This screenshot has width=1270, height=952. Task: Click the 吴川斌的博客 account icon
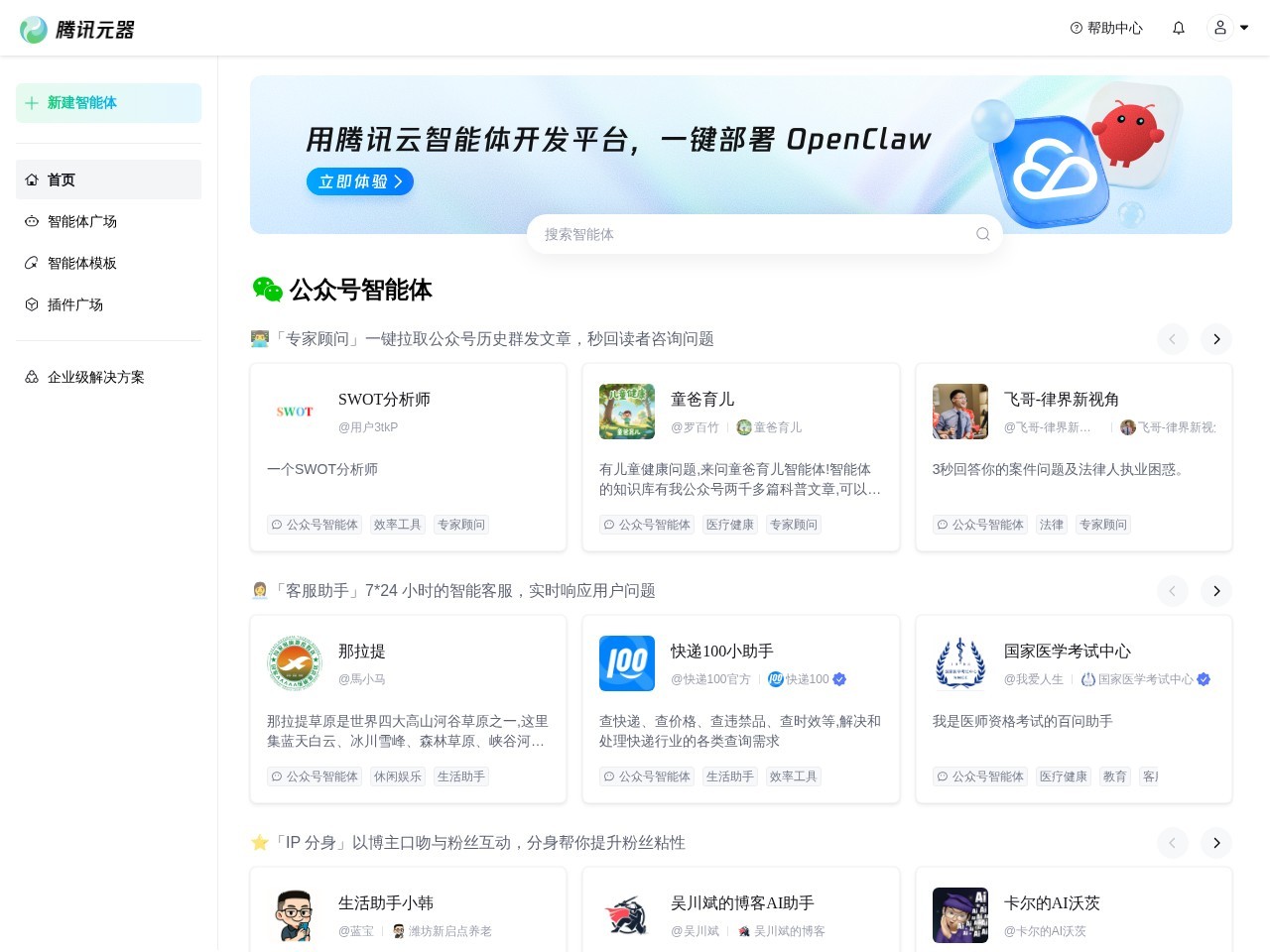(x=744, y=931)
